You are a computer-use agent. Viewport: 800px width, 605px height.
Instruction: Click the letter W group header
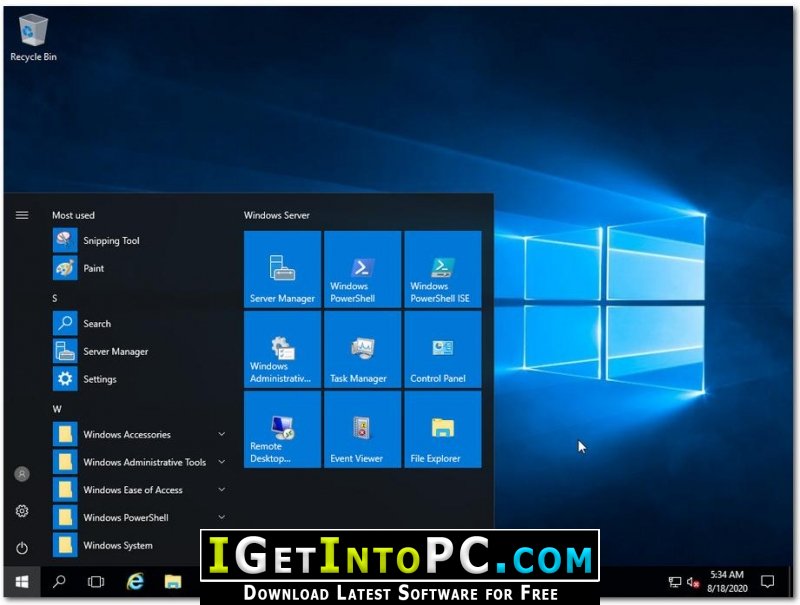click(x=57, y=409)
